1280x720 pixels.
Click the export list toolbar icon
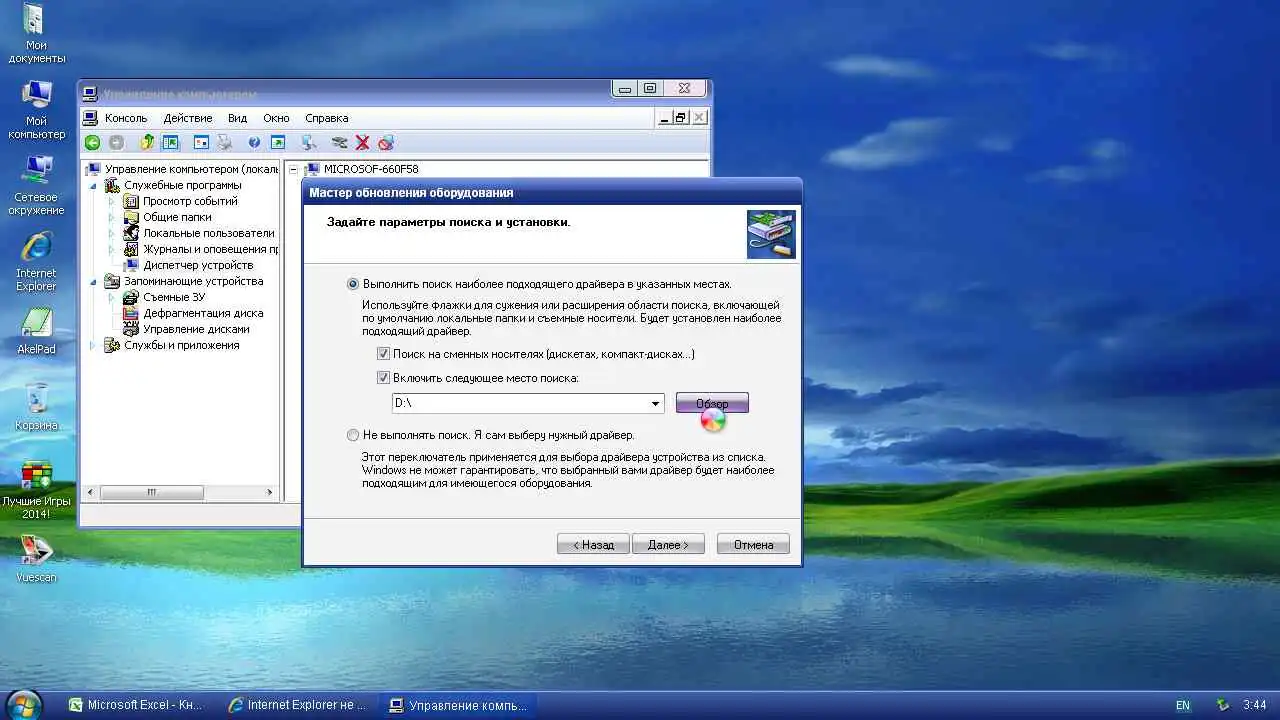coord(278,143)
